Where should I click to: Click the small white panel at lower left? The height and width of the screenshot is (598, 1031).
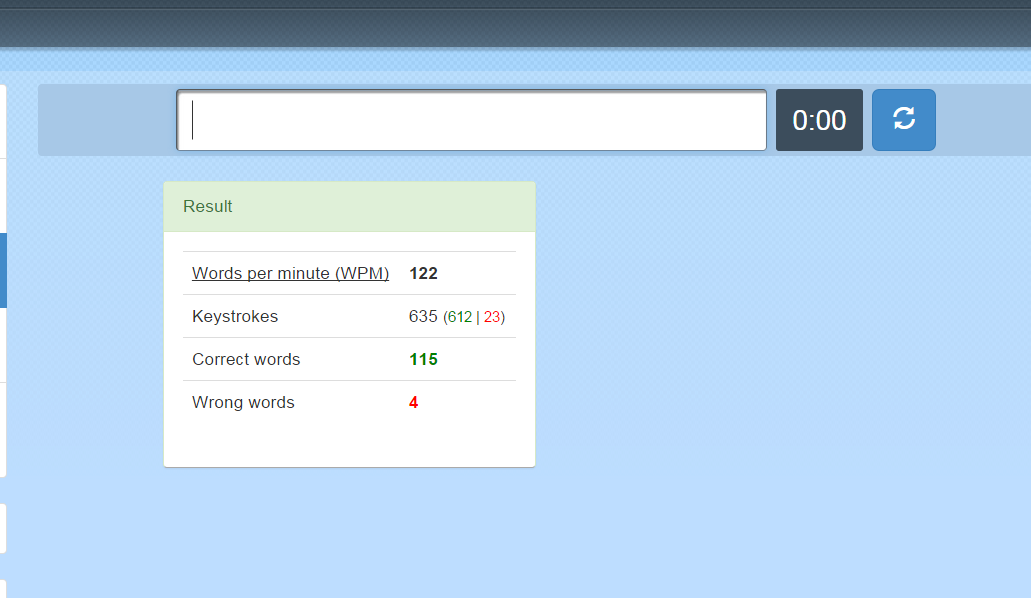tap(3, 528)
